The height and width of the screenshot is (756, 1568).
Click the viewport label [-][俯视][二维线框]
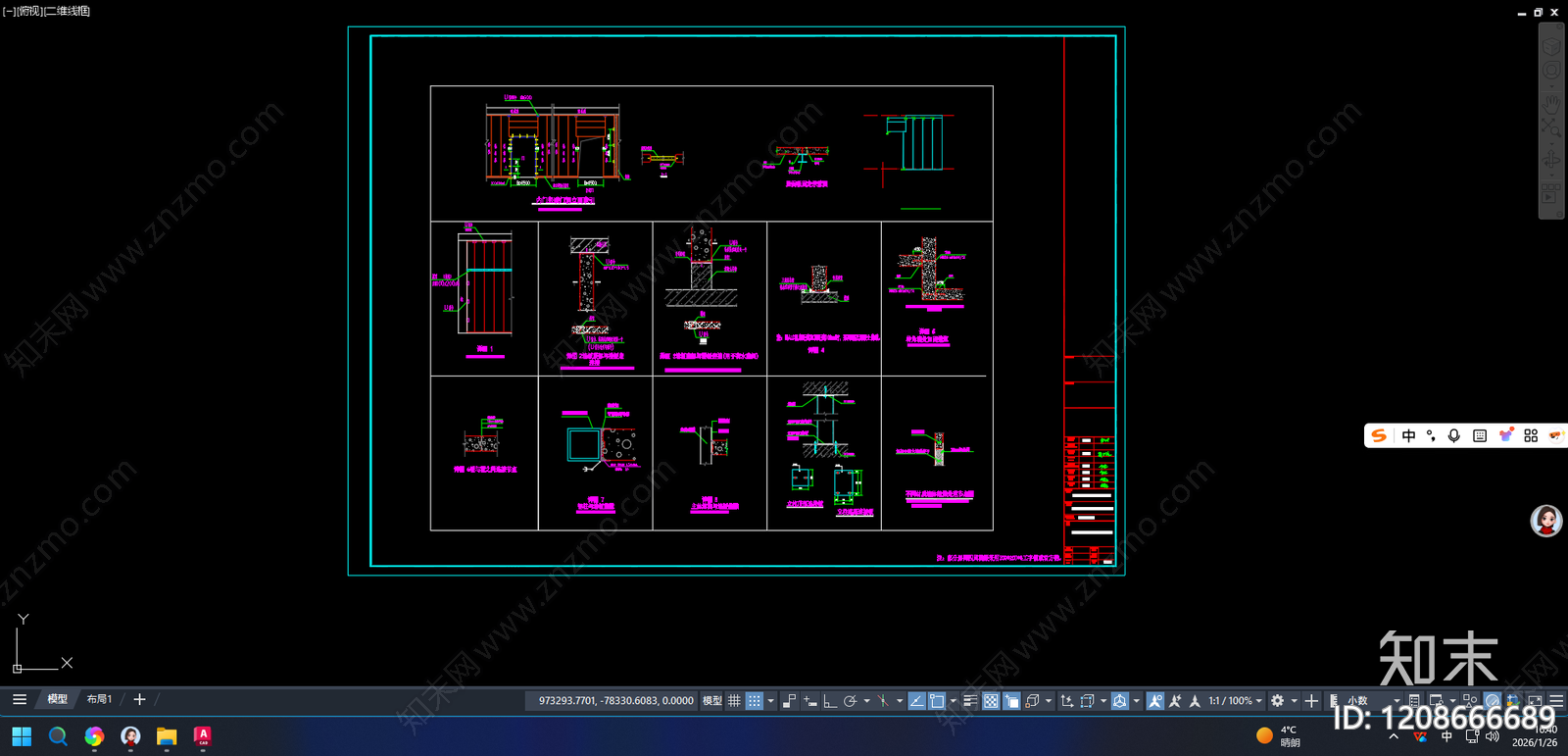[x=46, y=11]
